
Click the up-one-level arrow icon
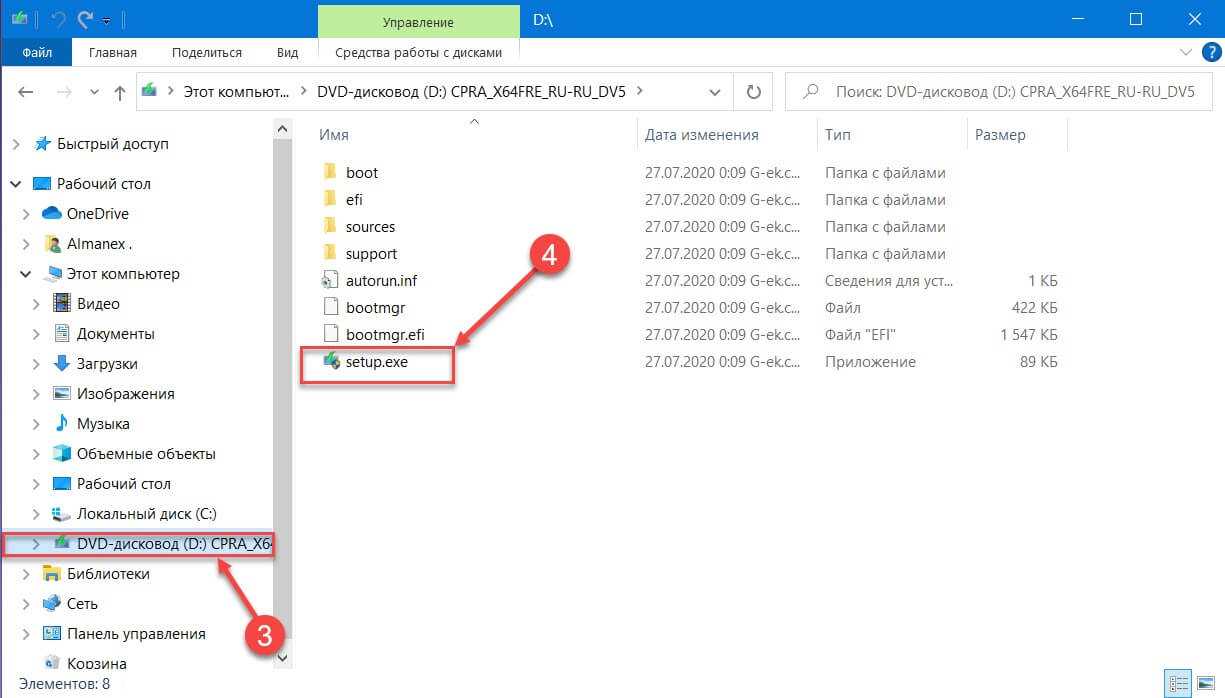pos(120,92)
